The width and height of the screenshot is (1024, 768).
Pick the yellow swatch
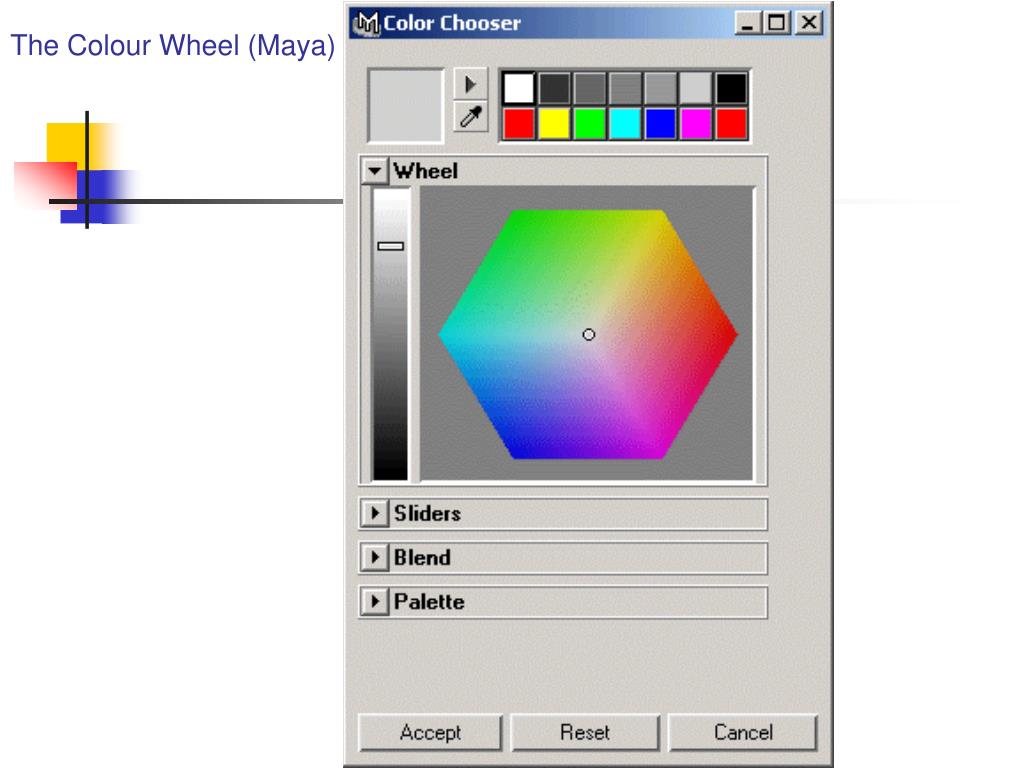coord(554,124)
